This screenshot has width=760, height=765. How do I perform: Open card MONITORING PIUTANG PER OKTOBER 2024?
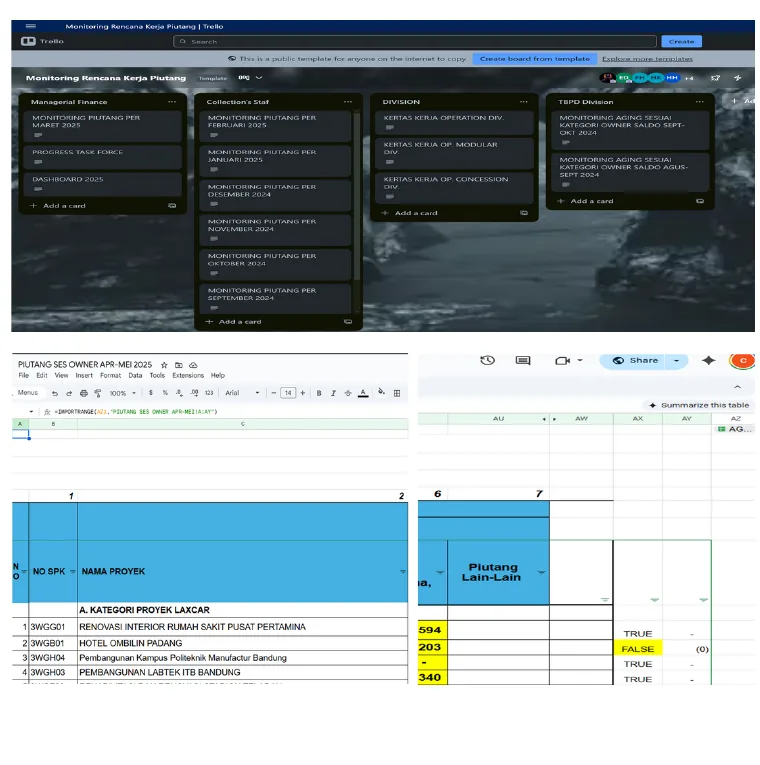tap(275, 264)
